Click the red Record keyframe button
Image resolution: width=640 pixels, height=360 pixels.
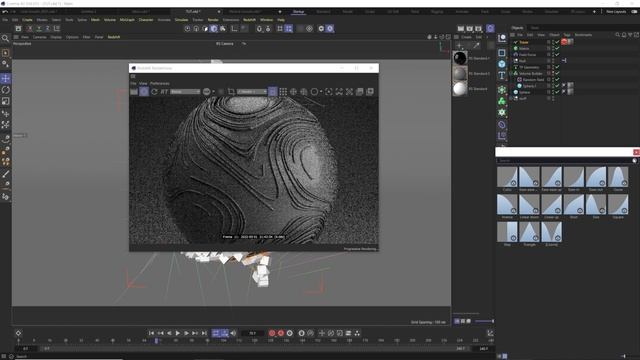pyautogui.click(x=272, y=333)
